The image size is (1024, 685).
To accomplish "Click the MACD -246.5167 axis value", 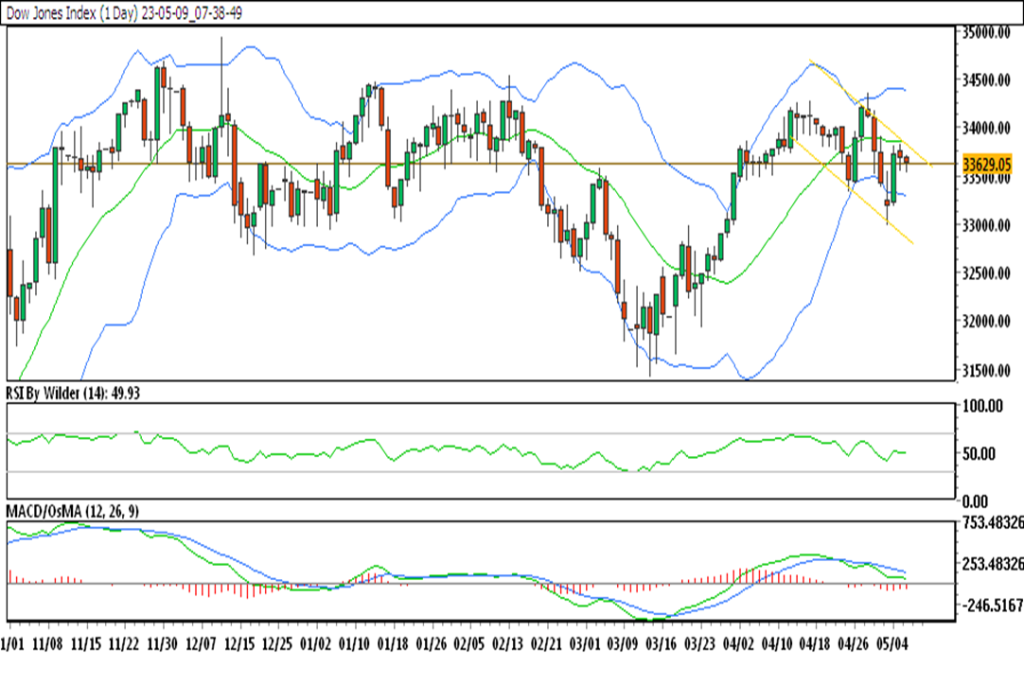I will pyautogui.click(x=993, y=605).
